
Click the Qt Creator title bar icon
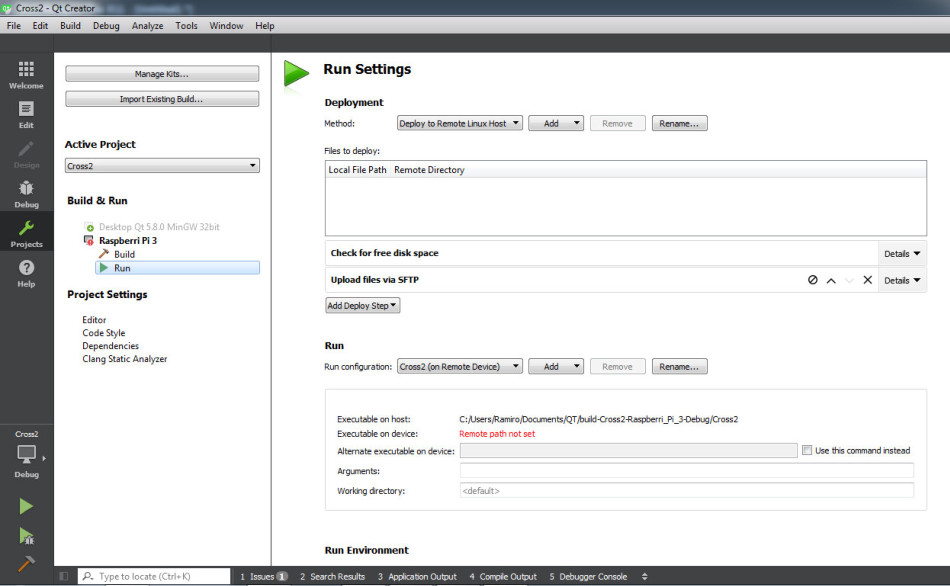(6, 8)
